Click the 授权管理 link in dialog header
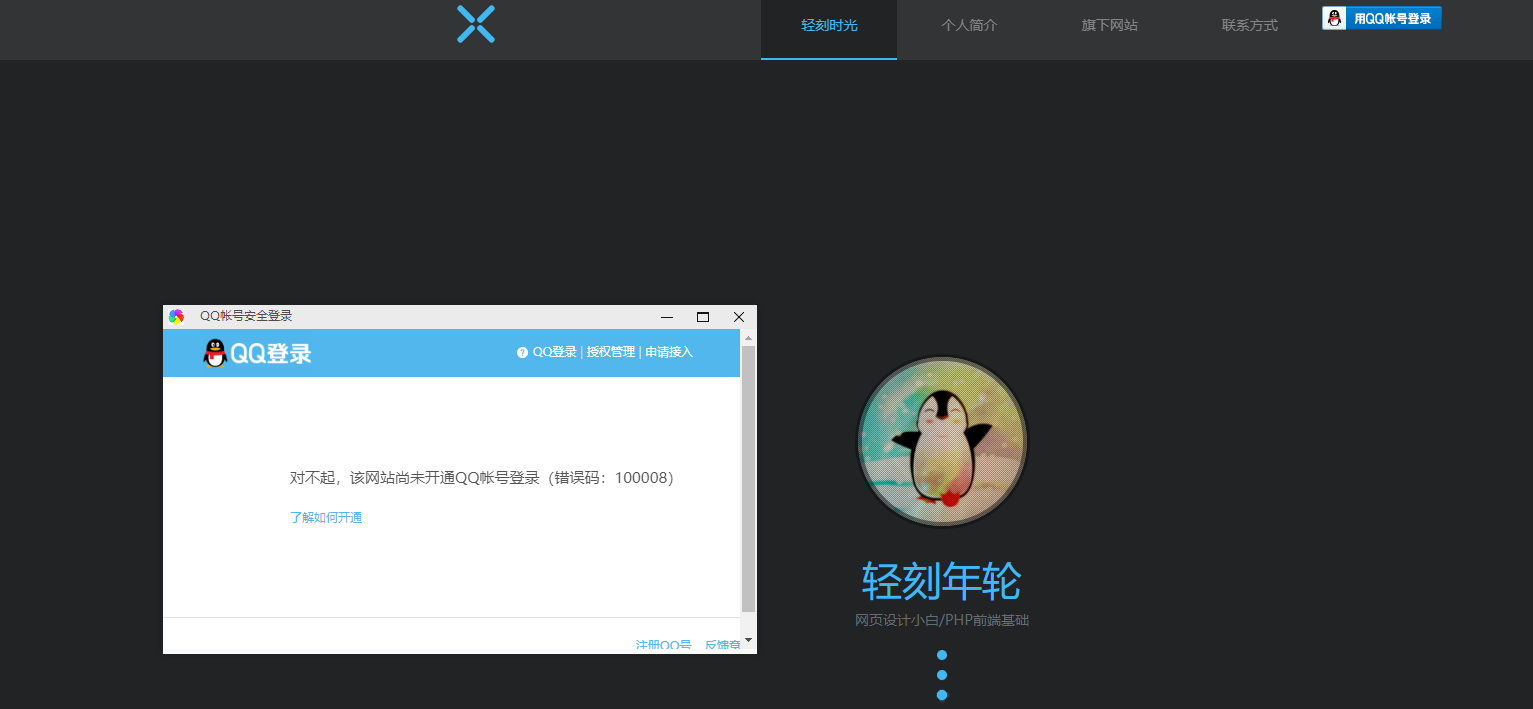The image size is (1533, 709). tap(610, 352)
